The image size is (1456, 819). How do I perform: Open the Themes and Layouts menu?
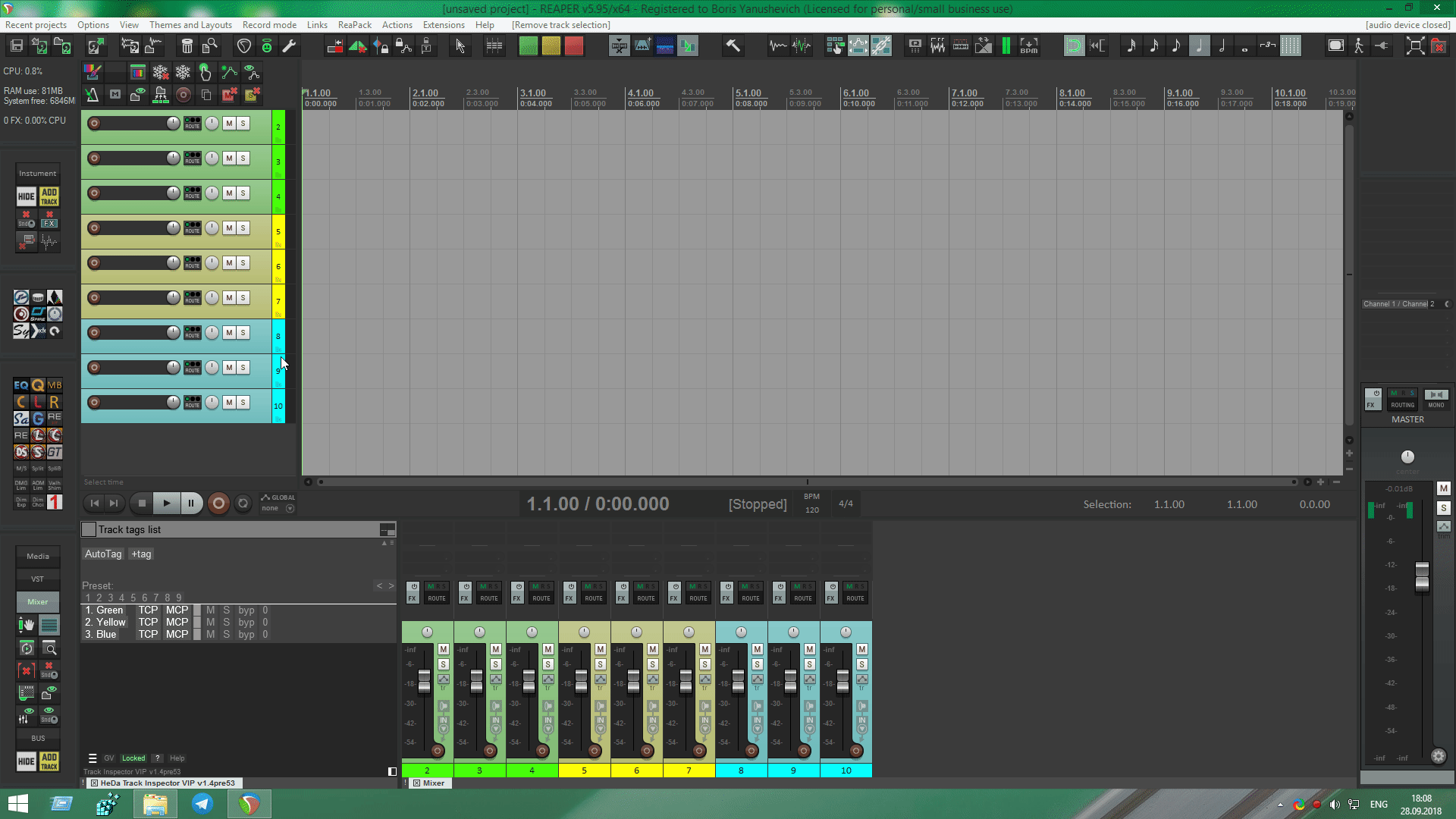tap(190, 25)
